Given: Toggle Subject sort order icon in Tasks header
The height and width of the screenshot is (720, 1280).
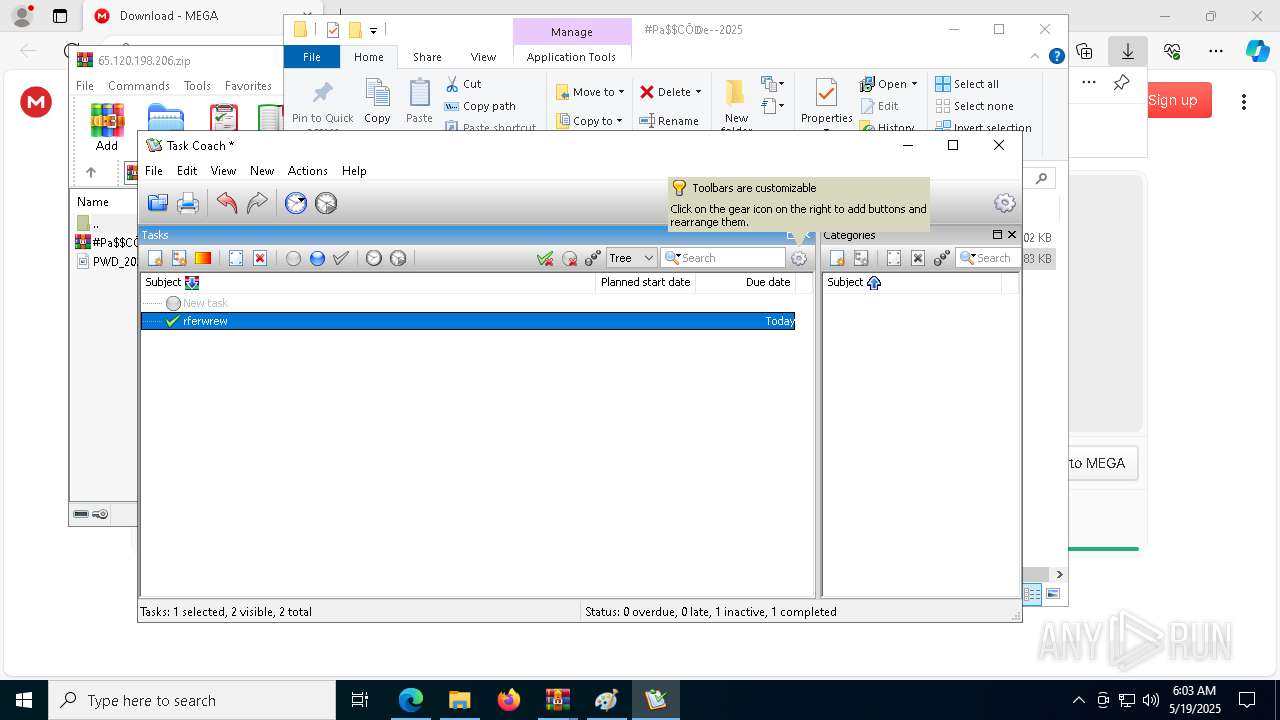Looking at the screenshot, I should pyautogui.click(x=192, y=283).
